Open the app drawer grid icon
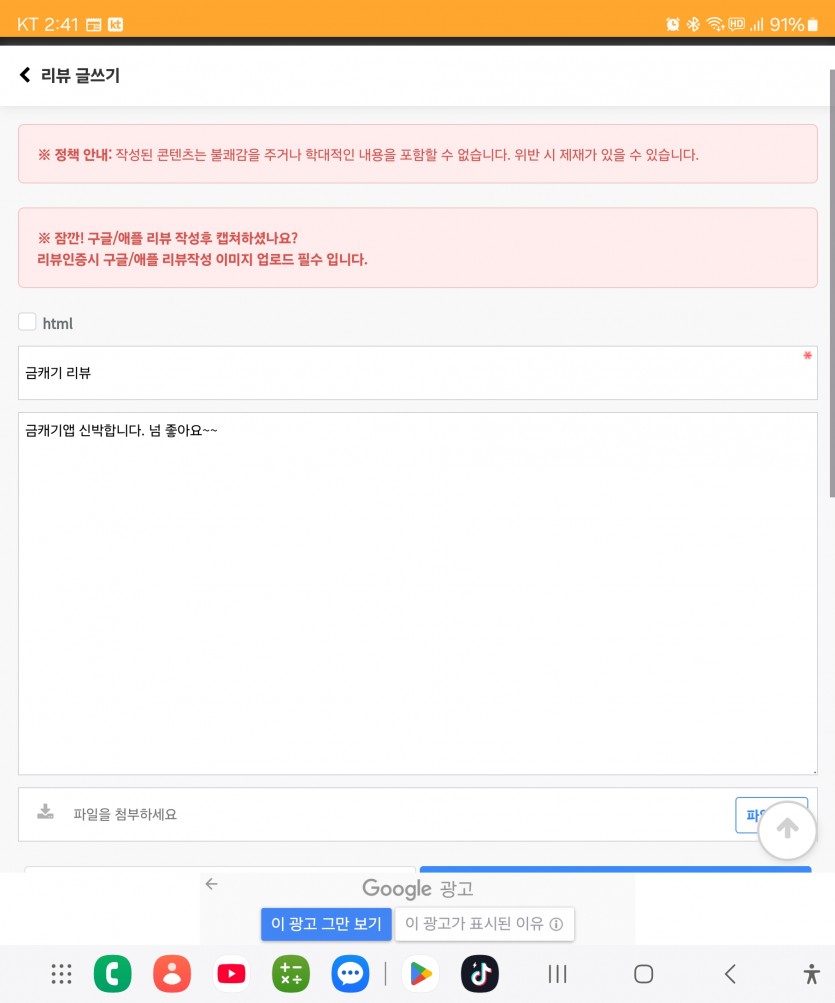This screenshot has width=835, height=1003. [61, 974]
